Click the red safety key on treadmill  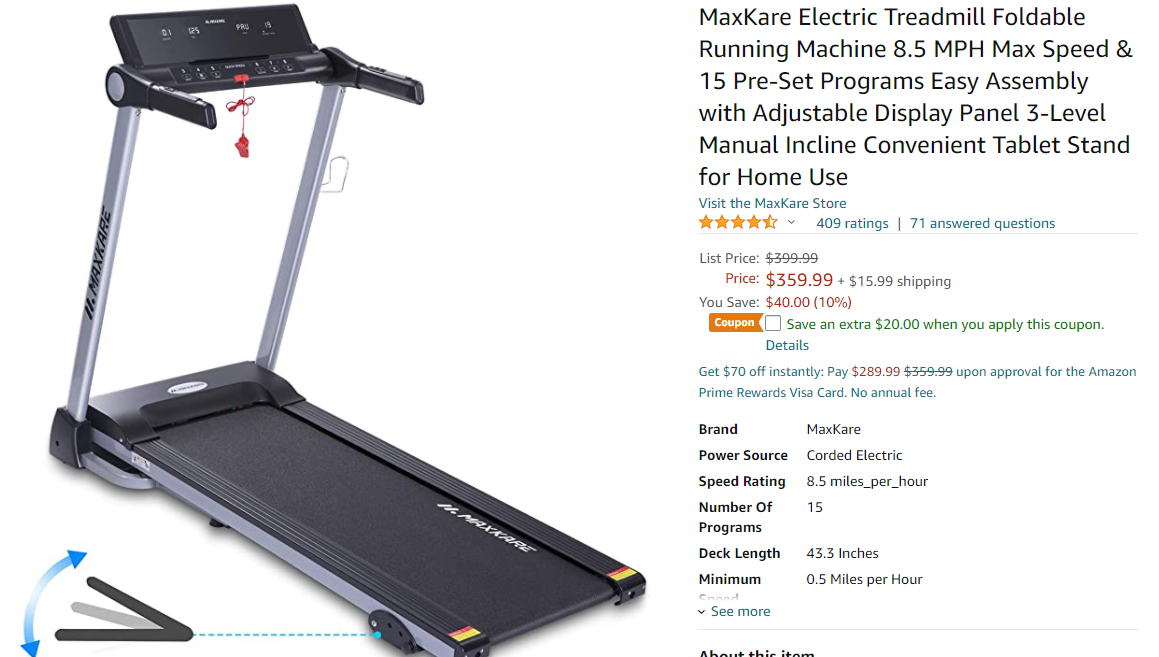pyautogui.click(x=242, y=118)
